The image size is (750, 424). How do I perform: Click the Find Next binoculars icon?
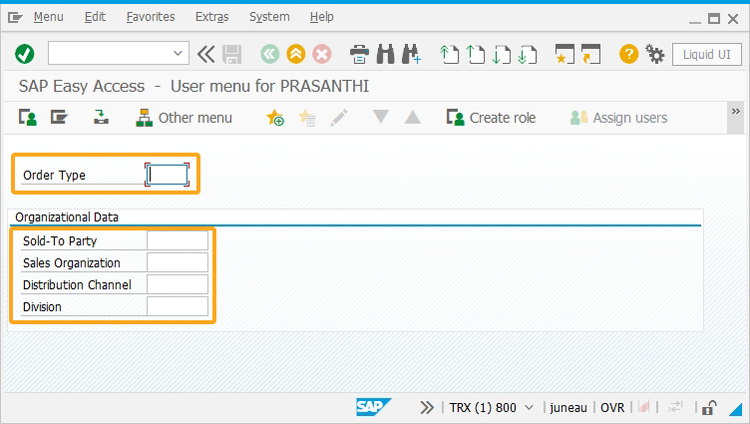[x=411, y=54]
